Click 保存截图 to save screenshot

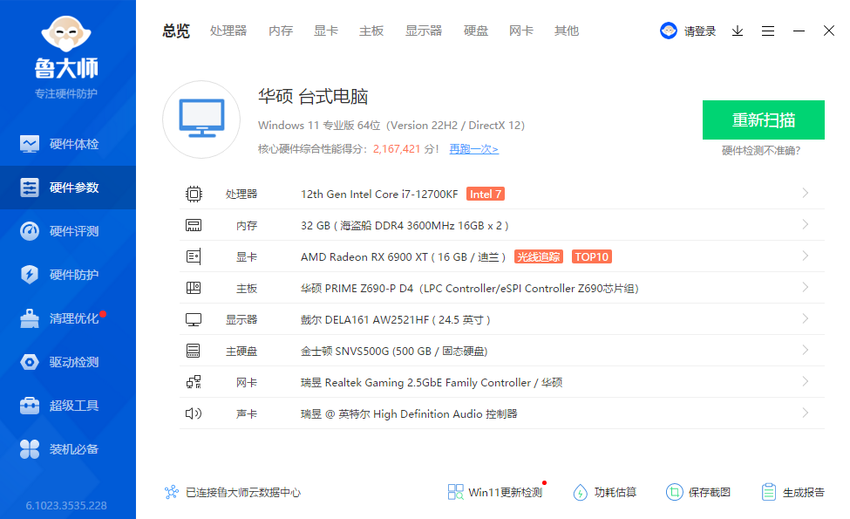click(x=698, y=492)
